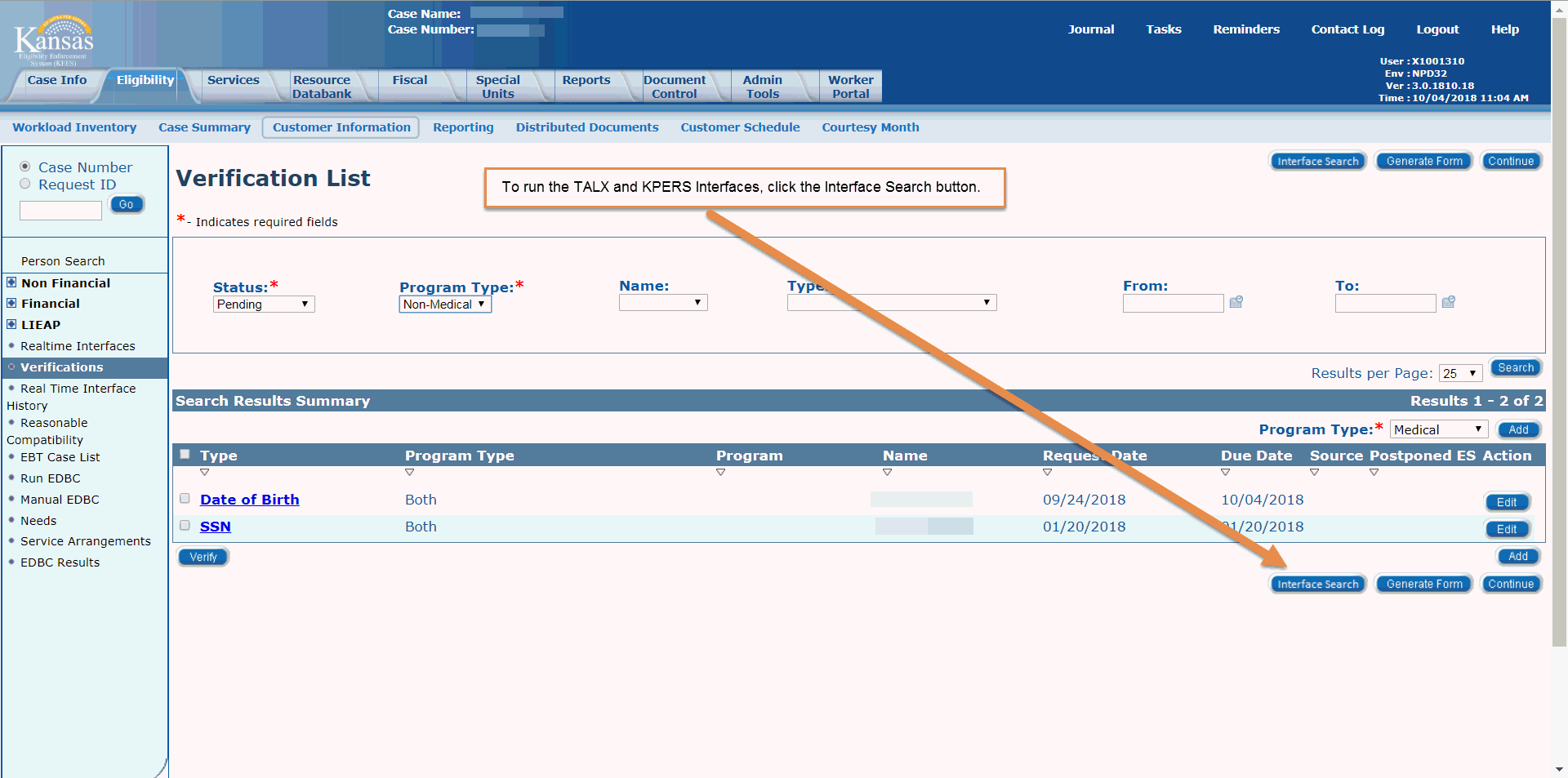Tick the SSN row checkbox
The image size is (1568, 778).
[185, 526]
